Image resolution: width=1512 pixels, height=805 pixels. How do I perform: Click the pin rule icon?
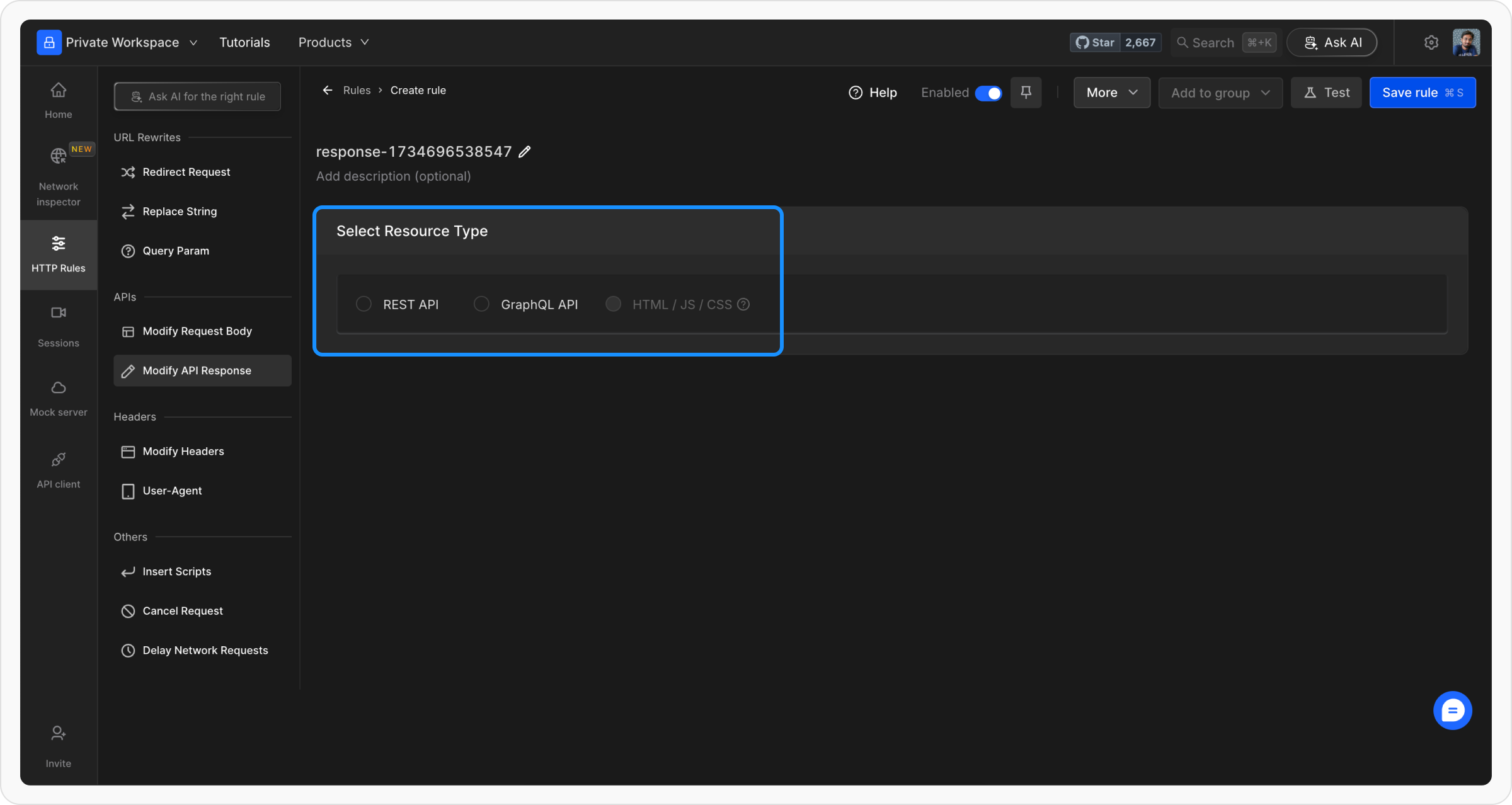point(1026,93)
